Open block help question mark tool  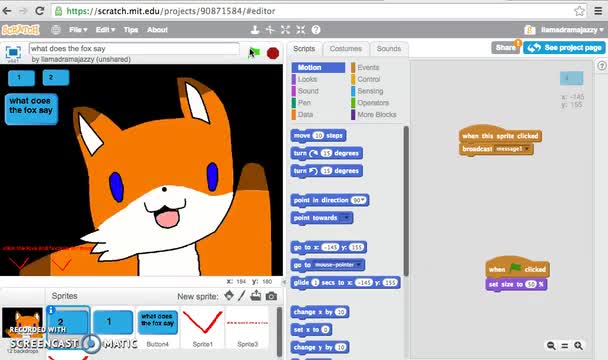coord(316,29)
